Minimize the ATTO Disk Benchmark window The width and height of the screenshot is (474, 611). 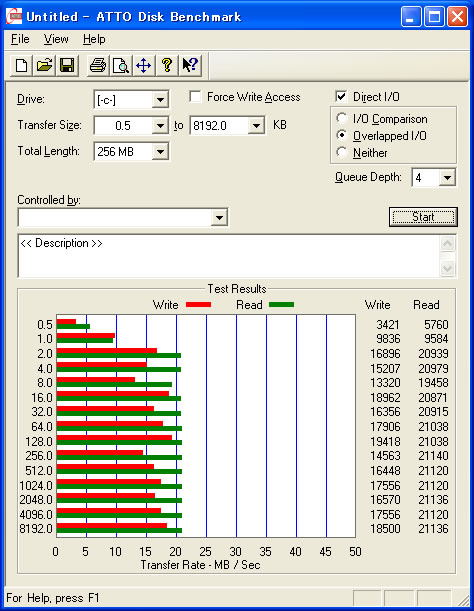click(x=410, y=17)
